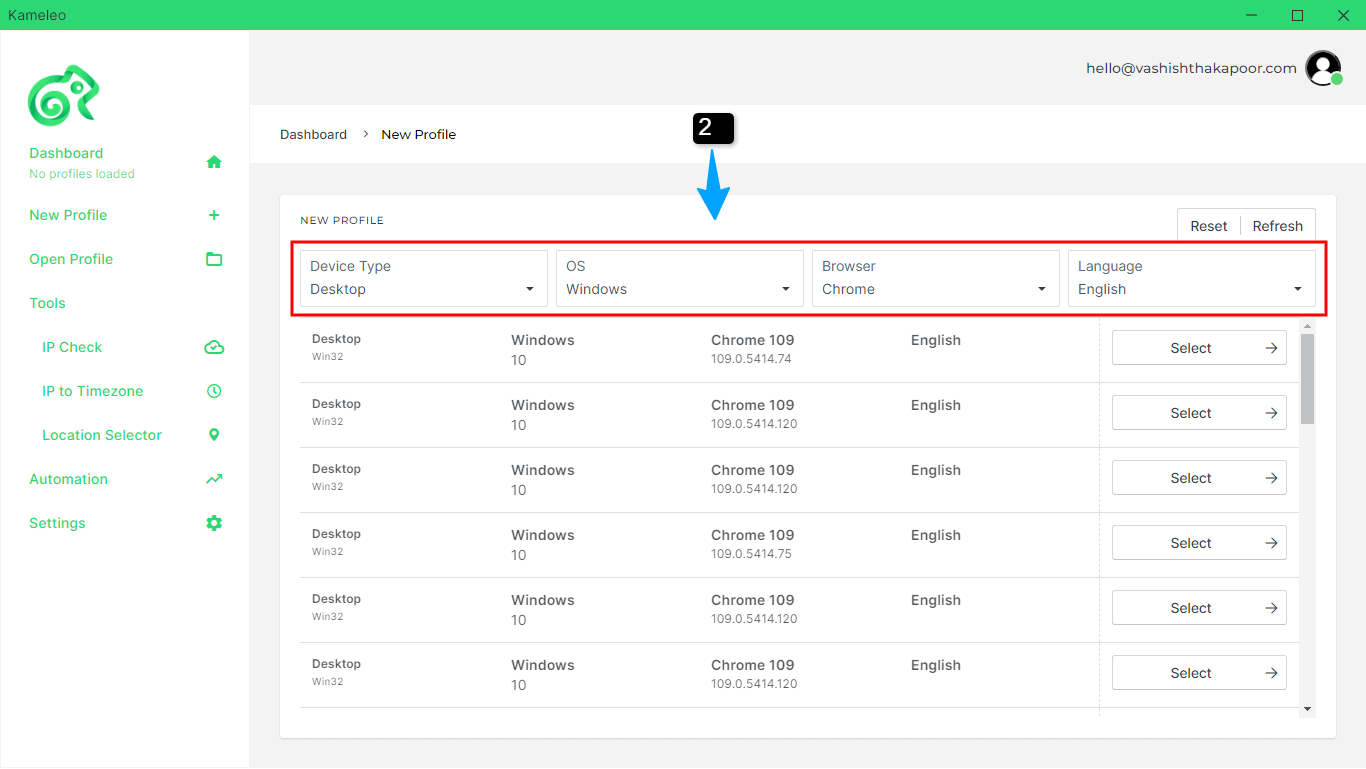Click the Dashboard home icon
Screen dimensions: 1366x769
click(x=214, y=162)
